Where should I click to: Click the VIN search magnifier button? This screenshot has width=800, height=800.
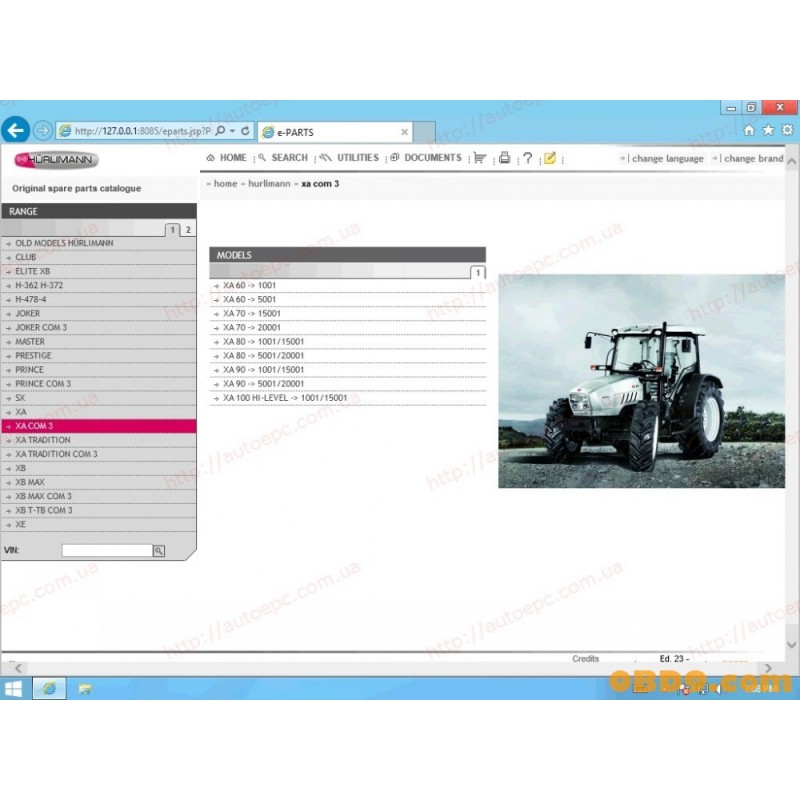click(x=159, y=551)
